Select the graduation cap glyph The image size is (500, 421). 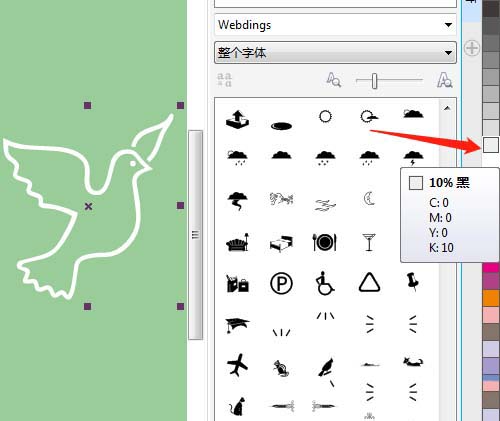[237, 325]
